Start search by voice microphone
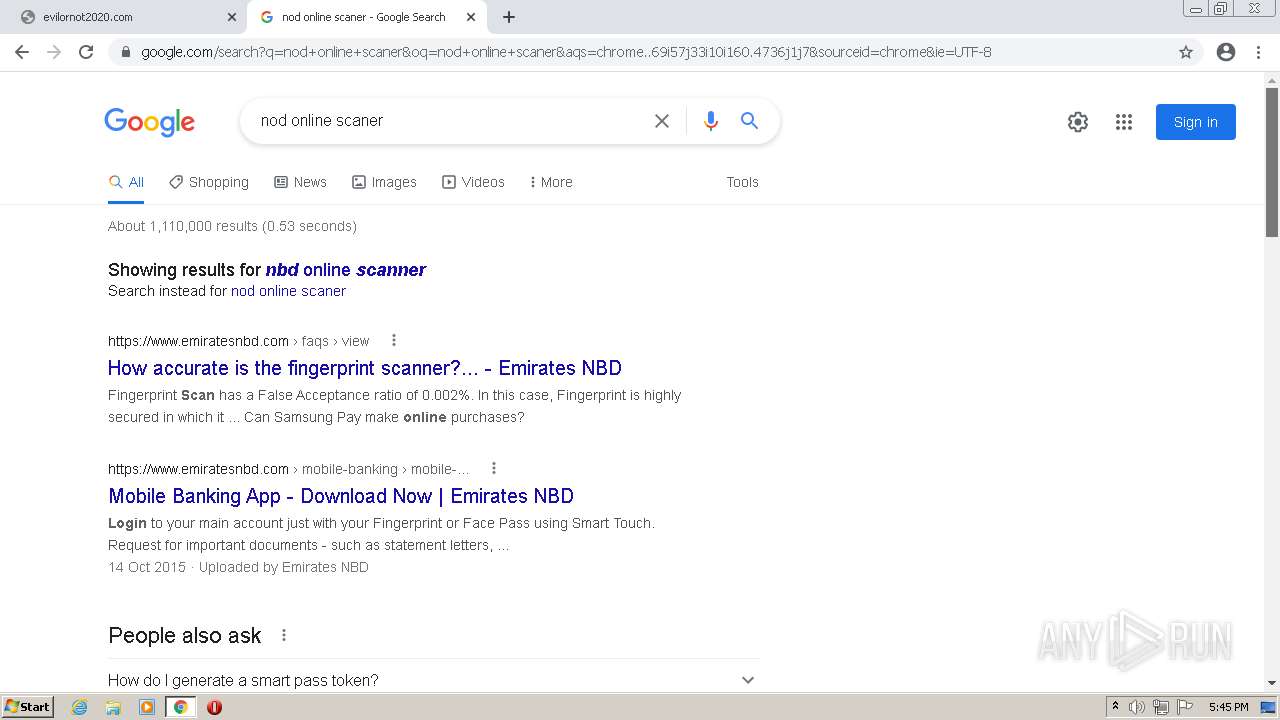 (711, 121)
